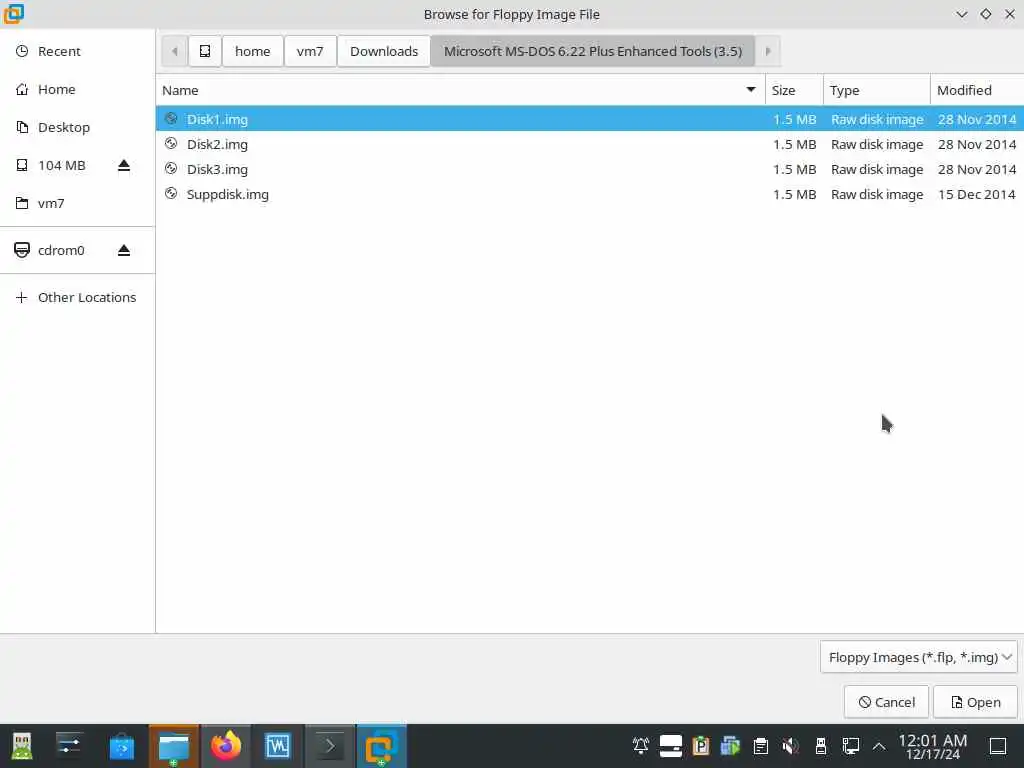Click the root disk path button
This screenshot has width=1024, height=768.
(x=204, y=51)
